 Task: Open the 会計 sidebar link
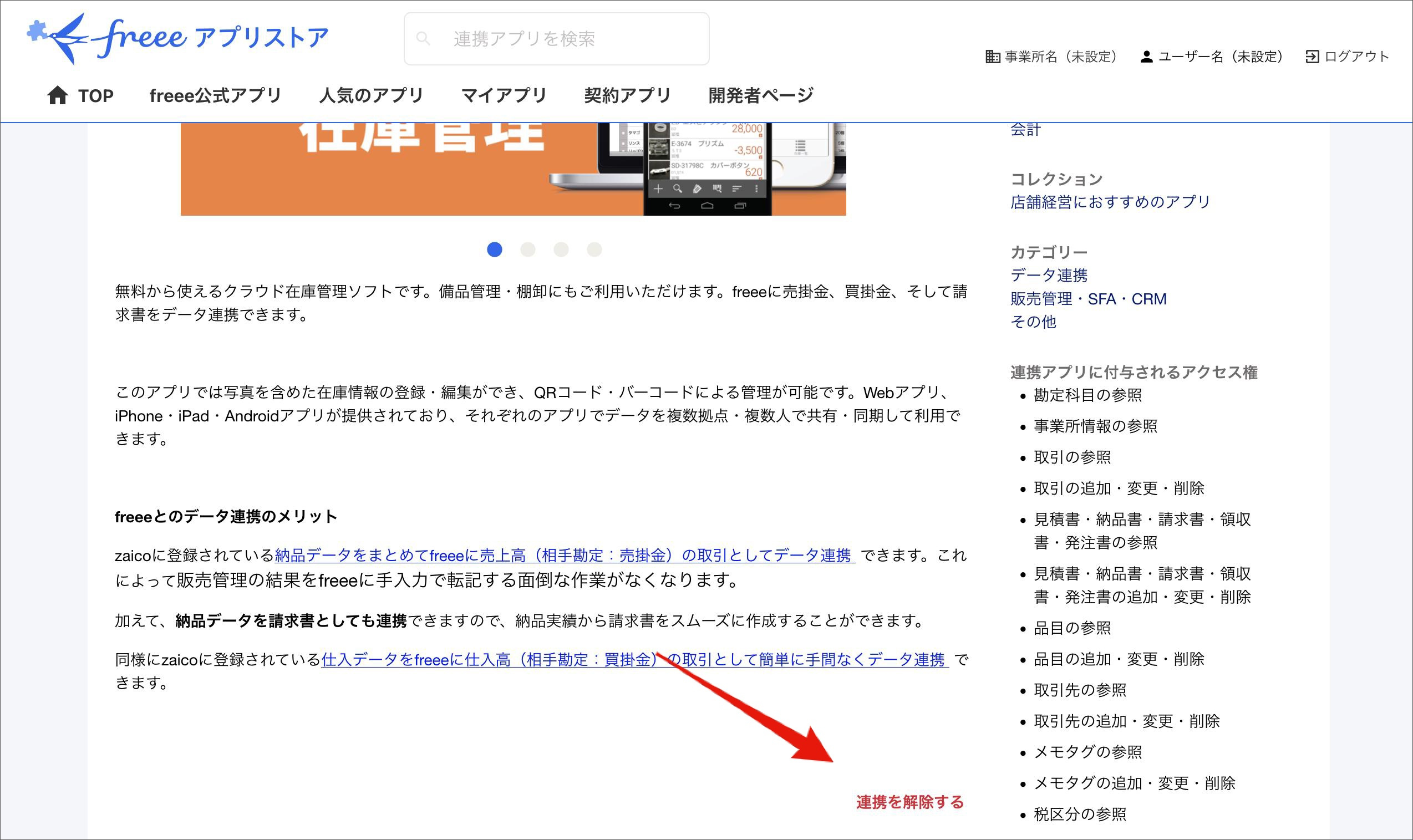(x=1026, y=130)
